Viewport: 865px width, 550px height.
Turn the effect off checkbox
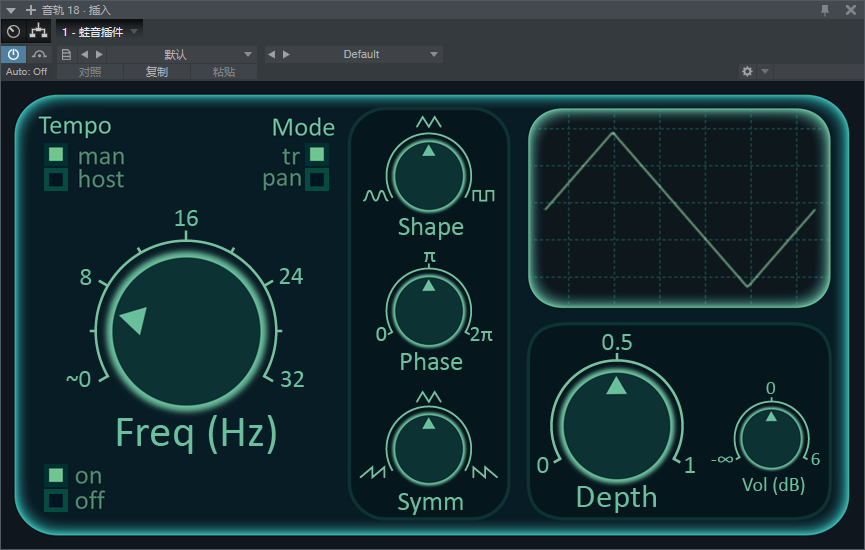point(56,500)
